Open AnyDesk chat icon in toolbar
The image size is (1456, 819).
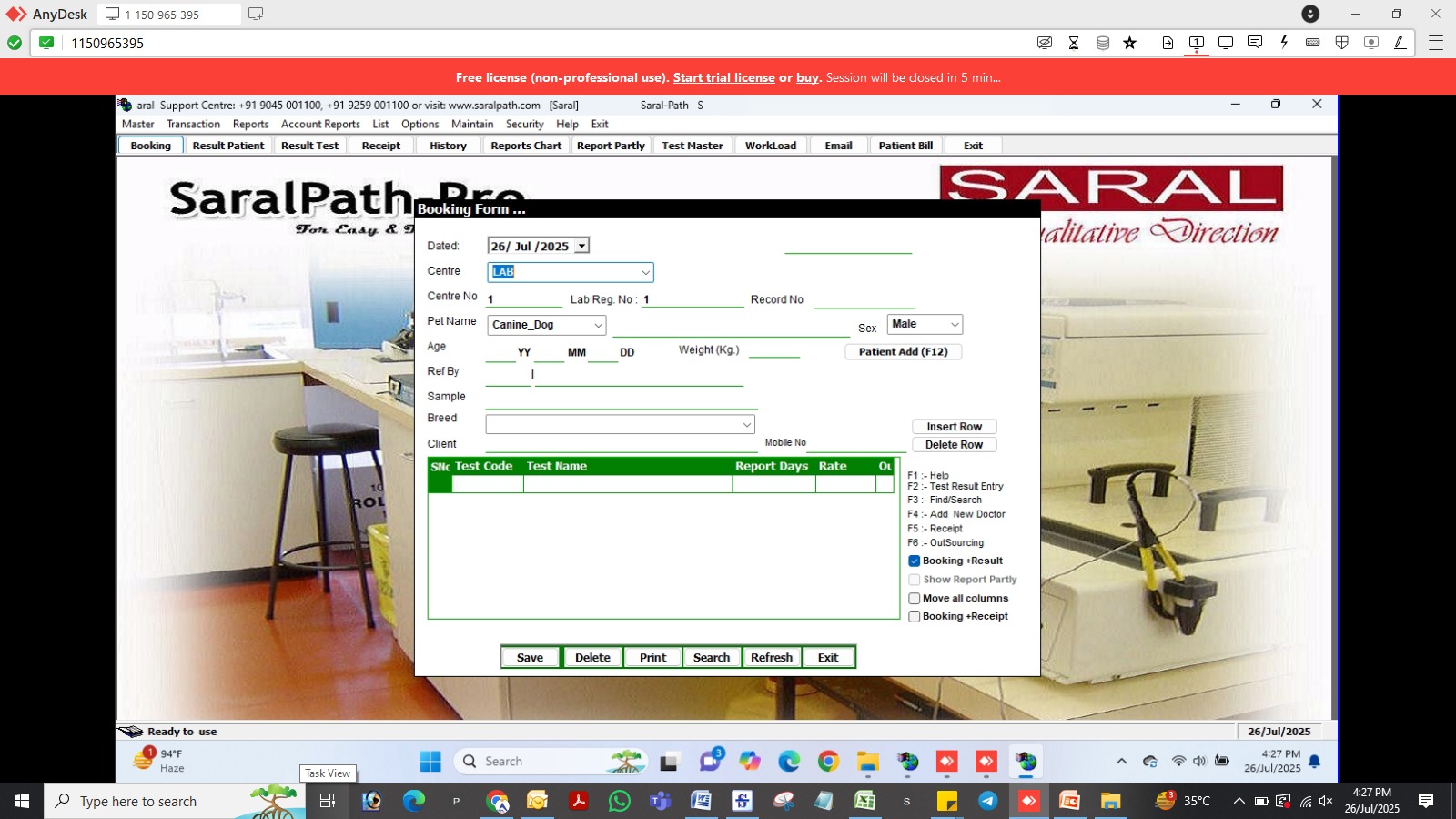[x=1255, y=43]
